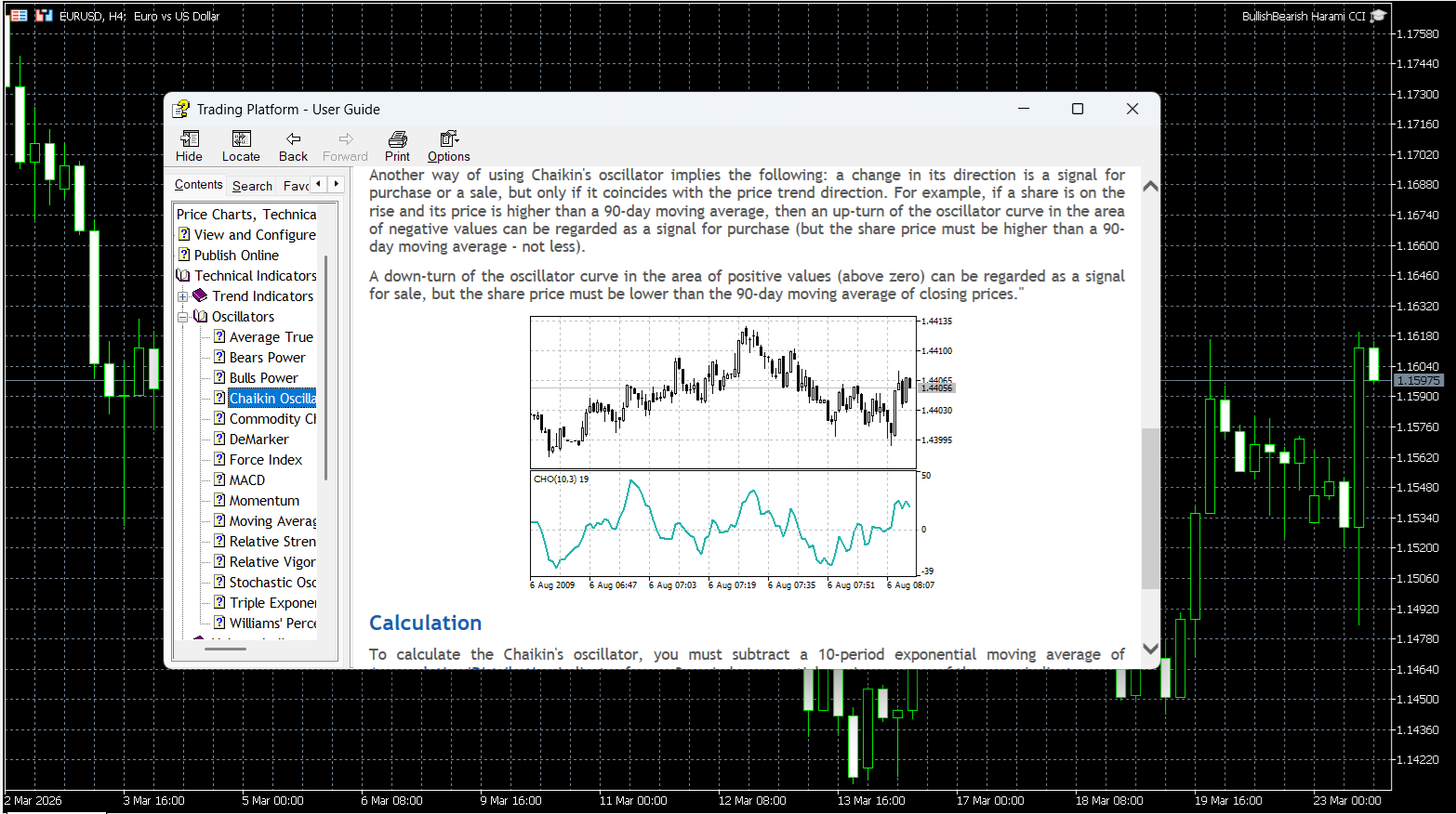
Task: Click the Forward navigation icon
Action: point(345,146)
